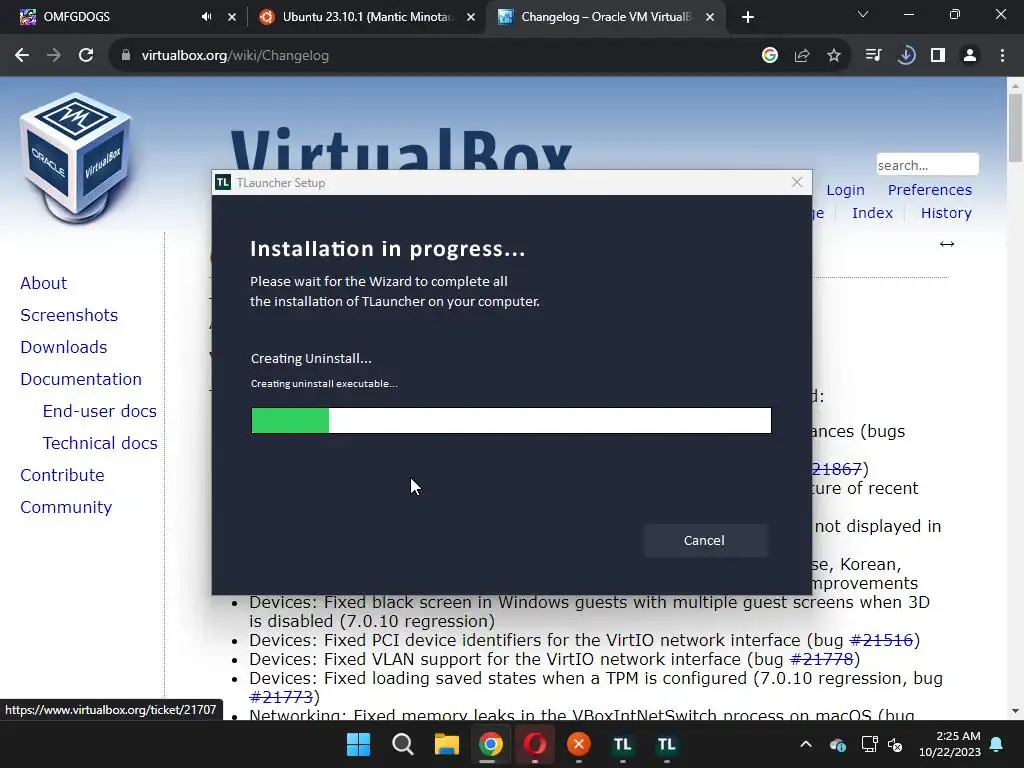The image size is (1024, 768).
Task: Open the network tray icon
Action: [x=869, y=744]
